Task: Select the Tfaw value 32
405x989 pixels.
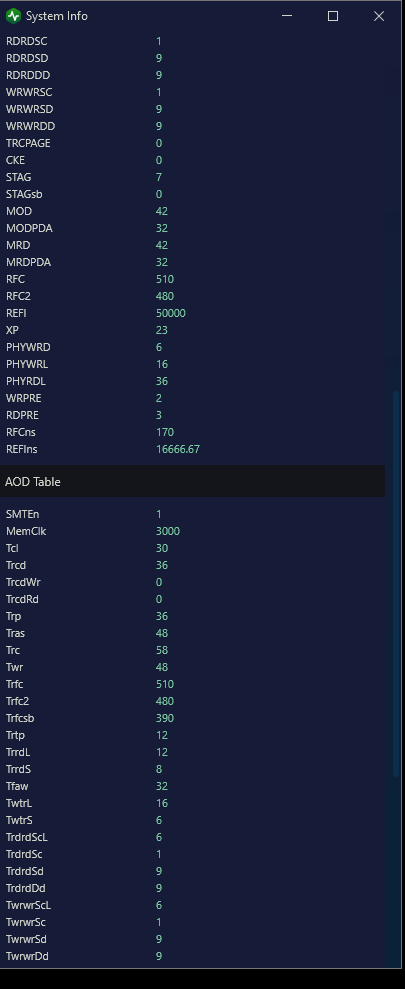Action: pyautogui.click(x=161, y=786)
